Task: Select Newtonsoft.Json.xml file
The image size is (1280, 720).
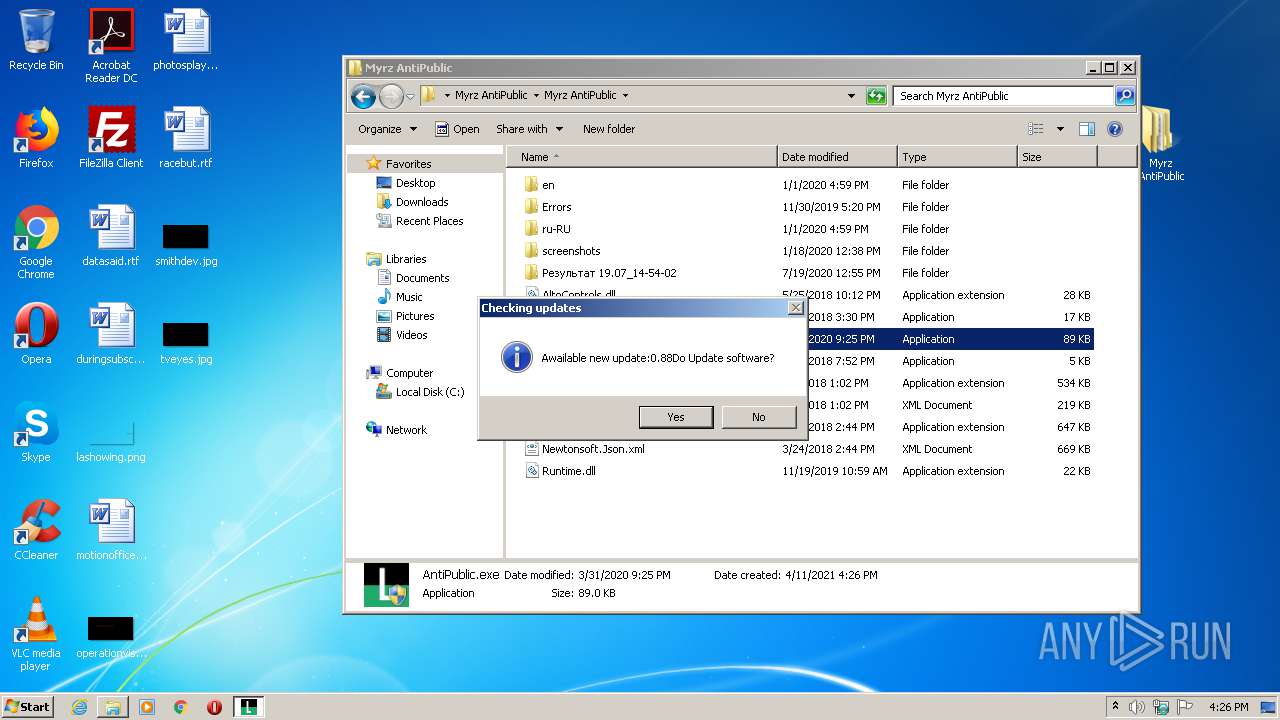Action: click(592, 449)
